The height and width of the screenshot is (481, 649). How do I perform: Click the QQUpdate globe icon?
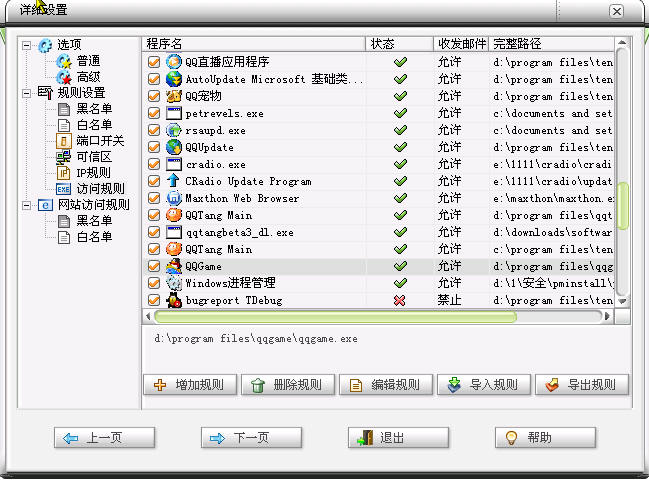174,147
